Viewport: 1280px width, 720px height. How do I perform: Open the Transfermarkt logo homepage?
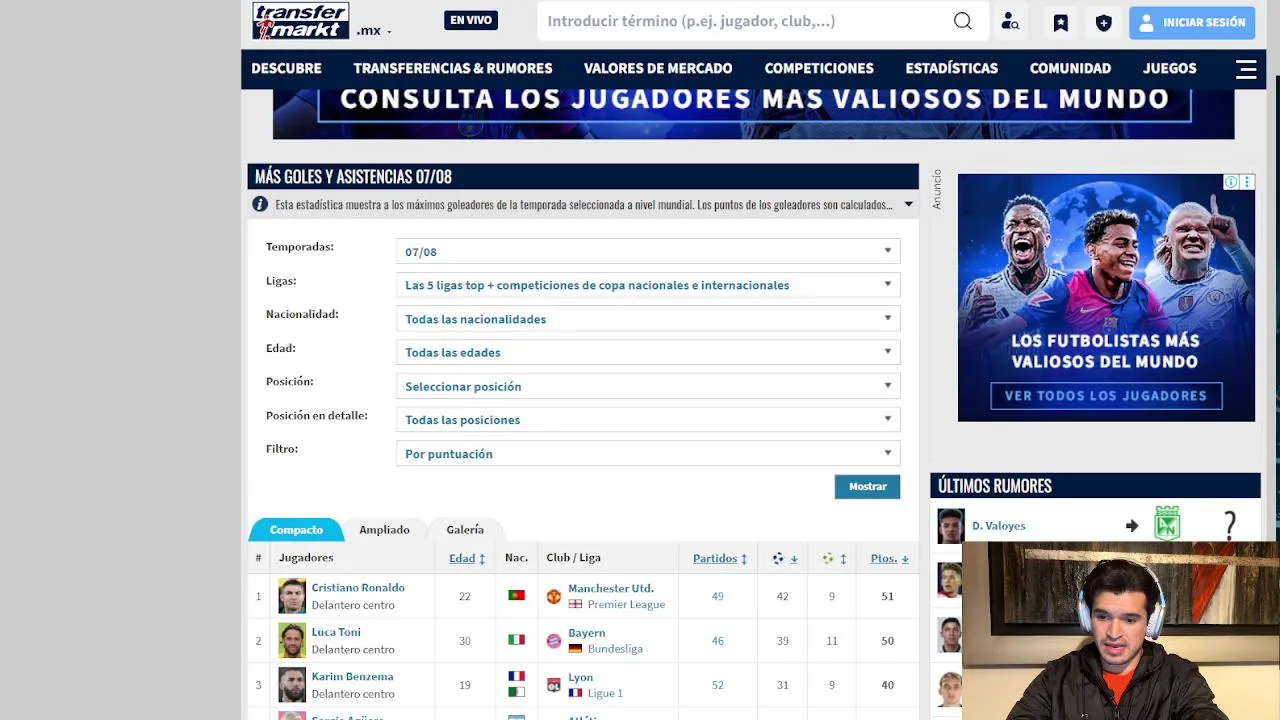(x=300, y=21)
